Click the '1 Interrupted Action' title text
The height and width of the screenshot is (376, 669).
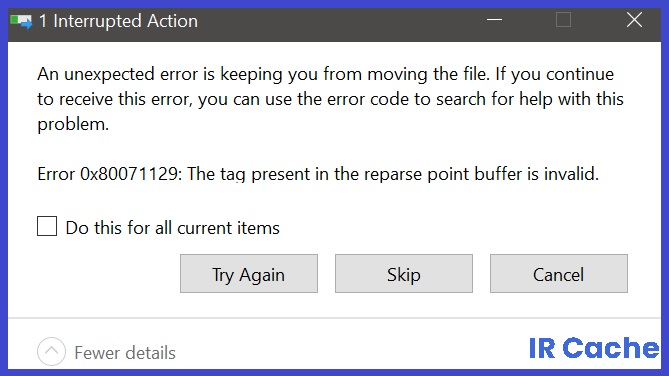coord(118,21)
